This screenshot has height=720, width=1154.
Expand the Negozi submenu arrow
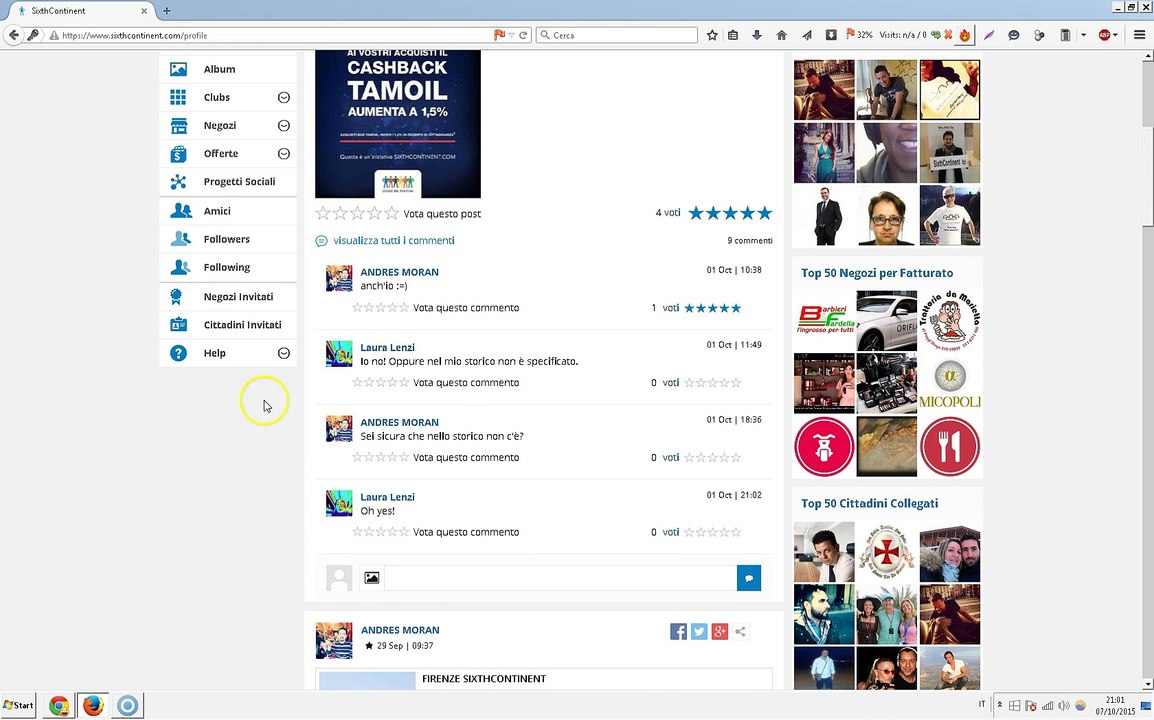coord(283,125)
